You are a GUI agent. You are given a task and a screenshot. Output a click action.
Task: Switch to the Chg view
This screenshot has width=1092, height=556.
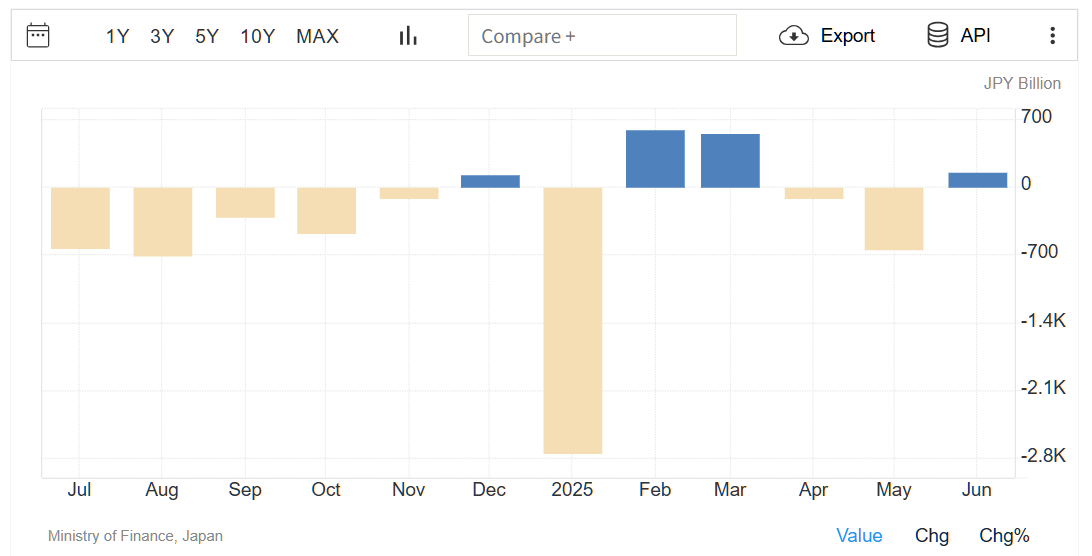tap(932, 535)
